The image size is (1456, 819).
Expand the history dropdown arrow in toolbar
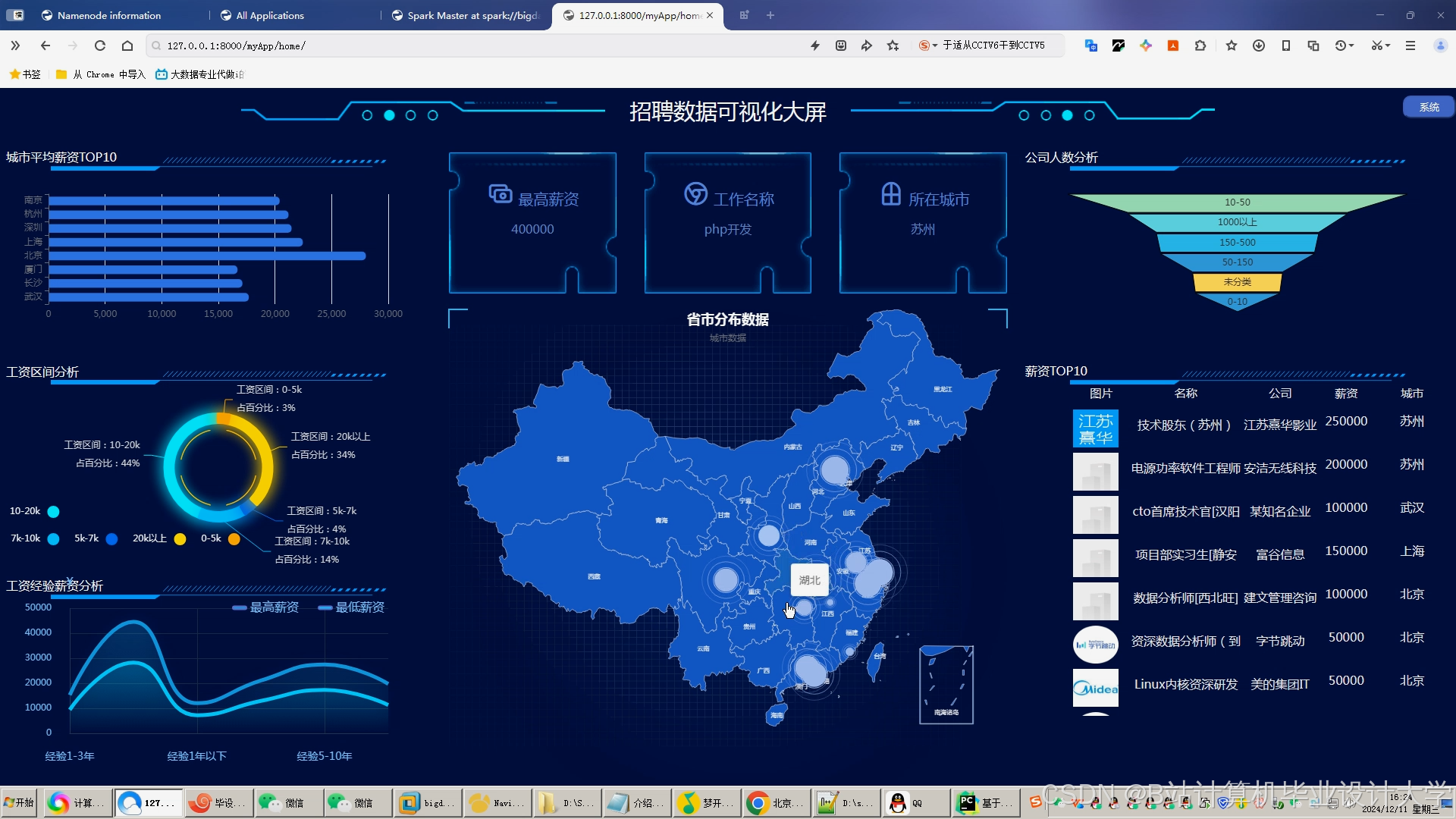[x=1351, y=45]
